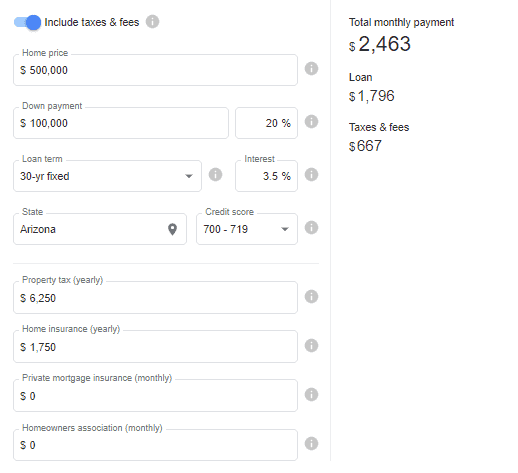This screenshot has width=518, height=473.
Task: Click the Property tax (yearly) field
Action: click(x=155, y=298)
